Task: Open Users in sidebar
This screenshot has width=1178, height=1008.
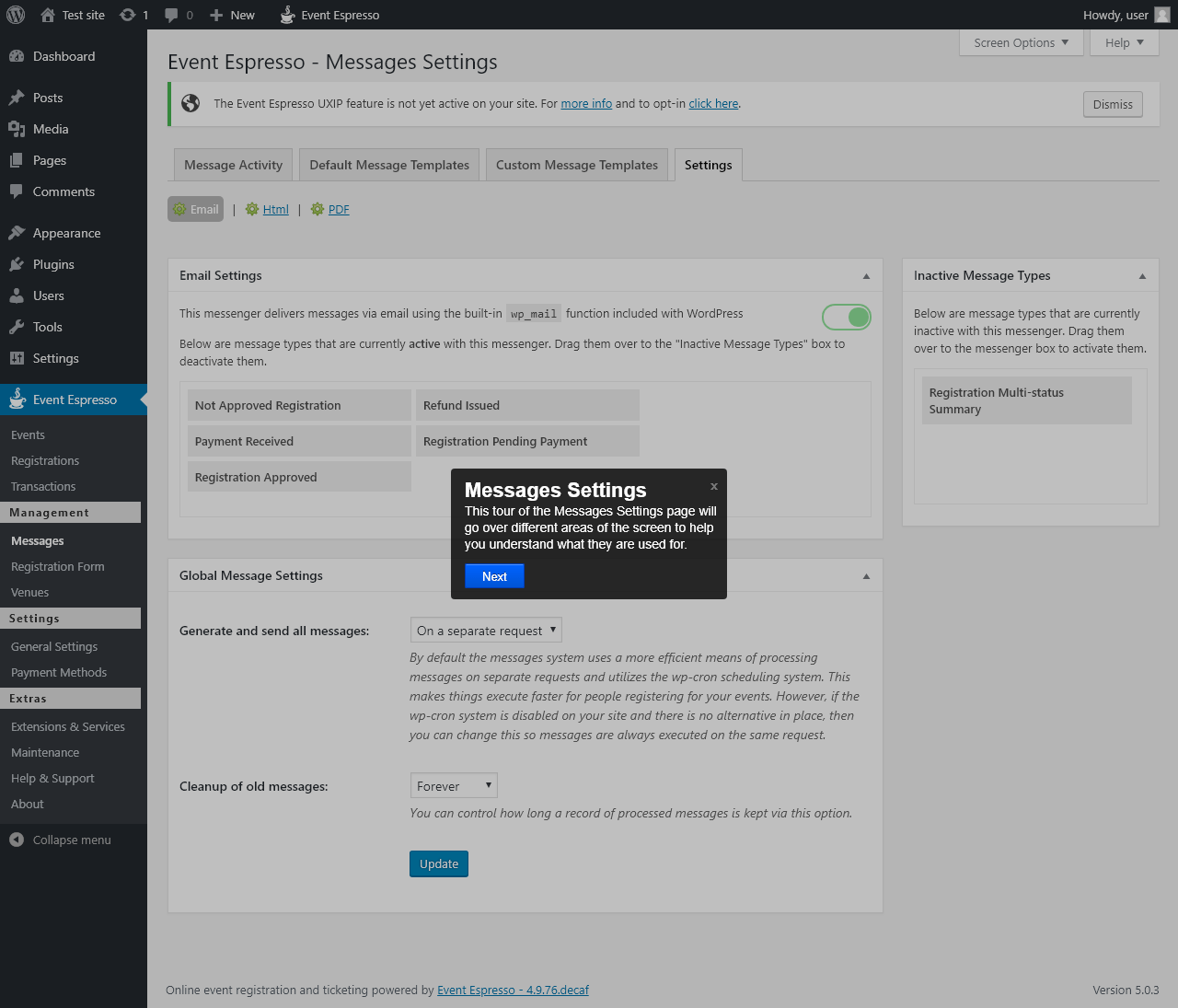Action: tap(74, 295)
